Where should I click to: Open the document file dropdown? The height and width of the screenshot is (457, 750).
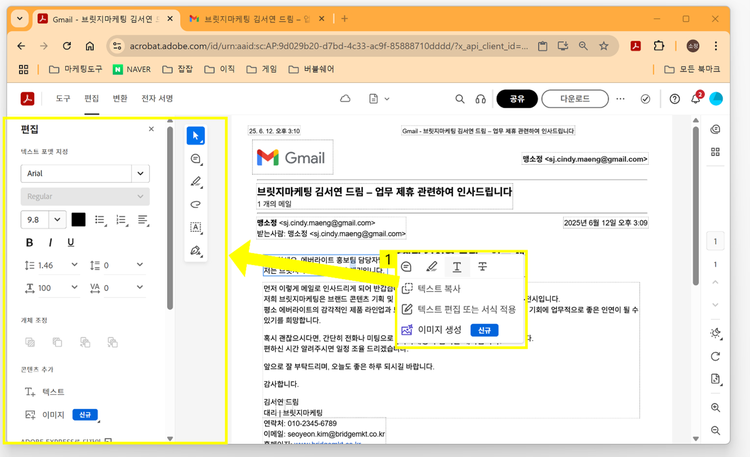click(x=379, y=99)
